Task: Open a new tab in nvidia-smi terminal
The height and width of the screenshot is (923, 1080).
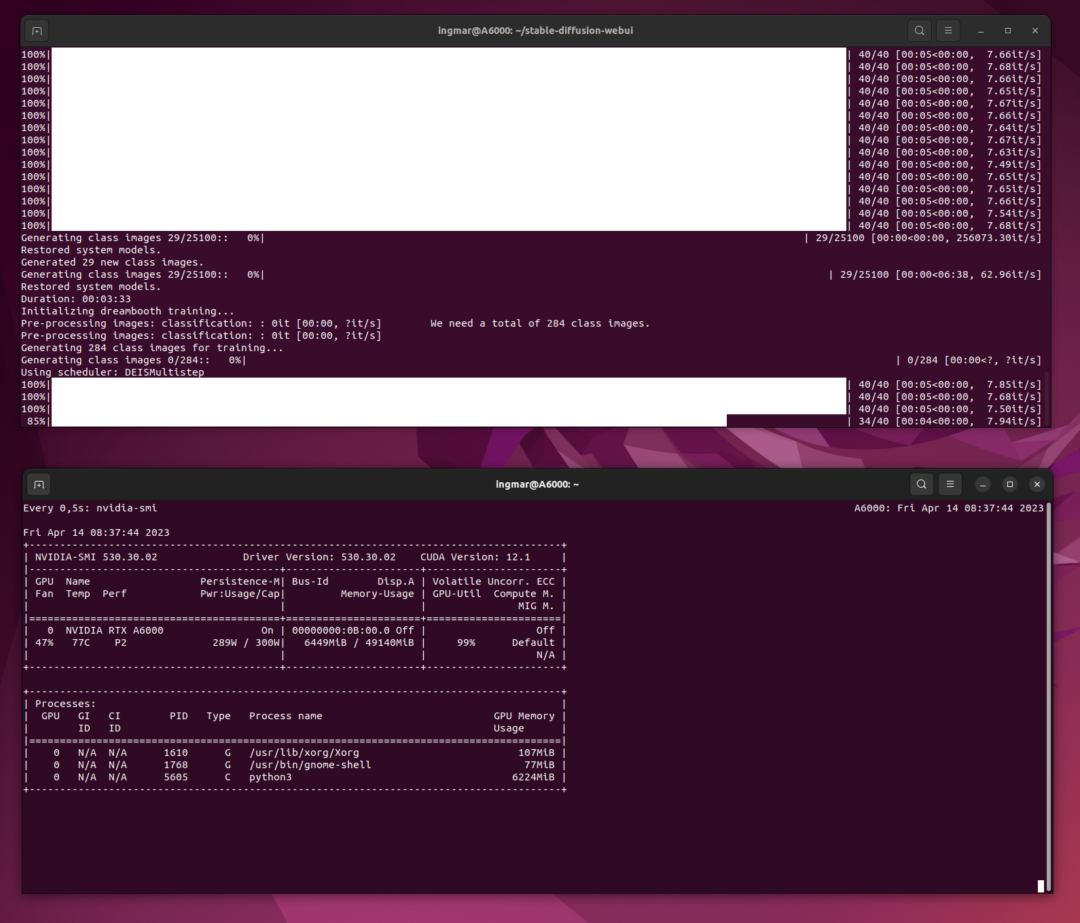Action: click(x=38, y=484)
